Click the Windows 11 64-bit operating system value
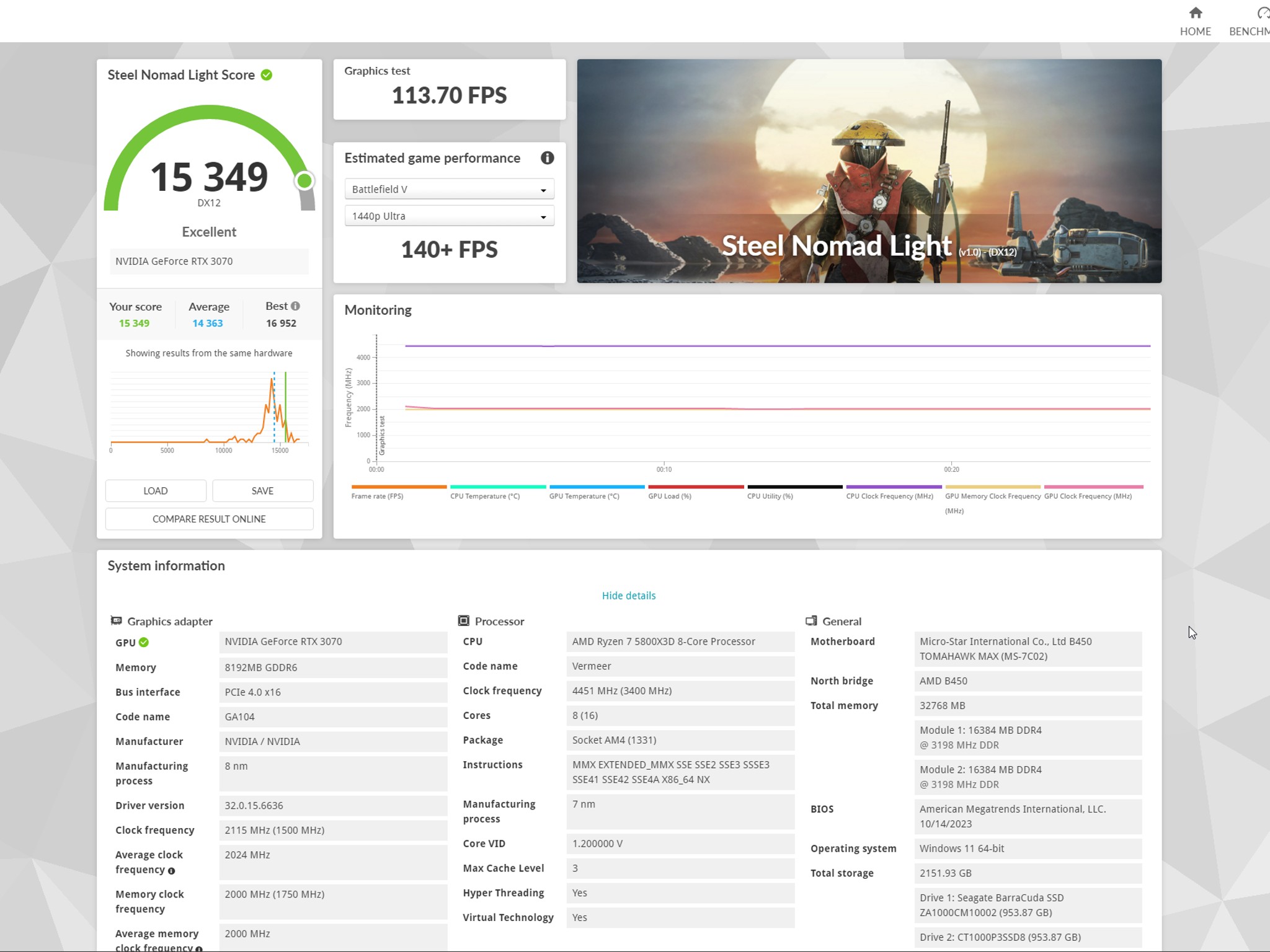 pyautogui.click(x=1028, y=848)
